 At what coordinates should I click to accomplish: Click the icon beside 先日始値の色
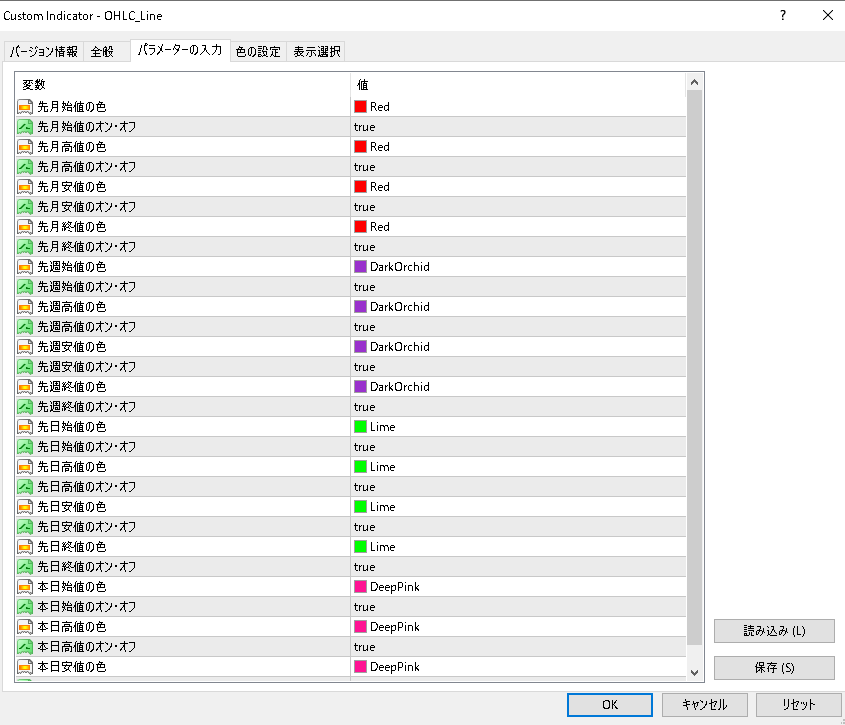(25, 426)
